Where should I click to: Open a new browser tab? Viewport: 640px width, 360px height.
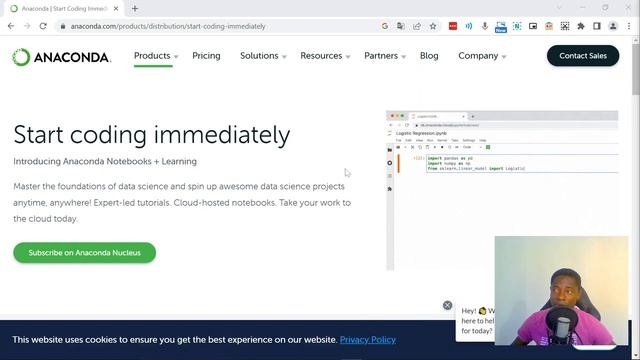(135, 9)
